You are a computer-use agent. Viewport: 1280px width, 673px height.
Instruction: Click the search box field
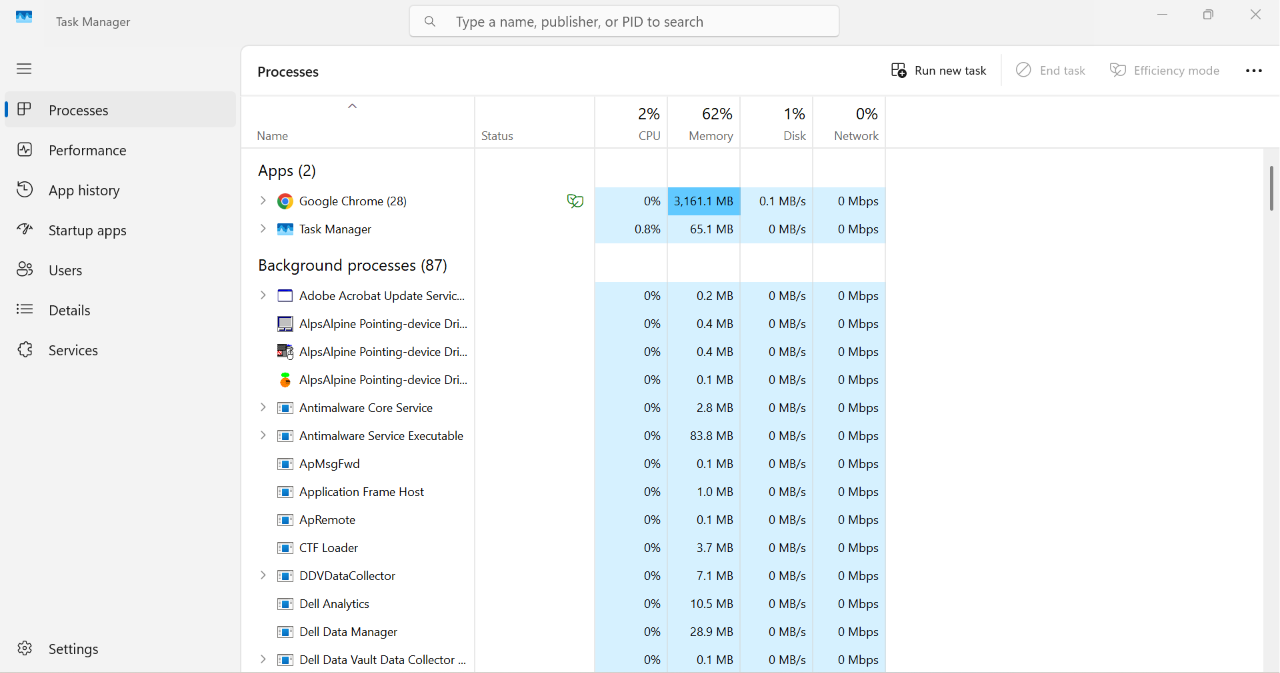624,21
